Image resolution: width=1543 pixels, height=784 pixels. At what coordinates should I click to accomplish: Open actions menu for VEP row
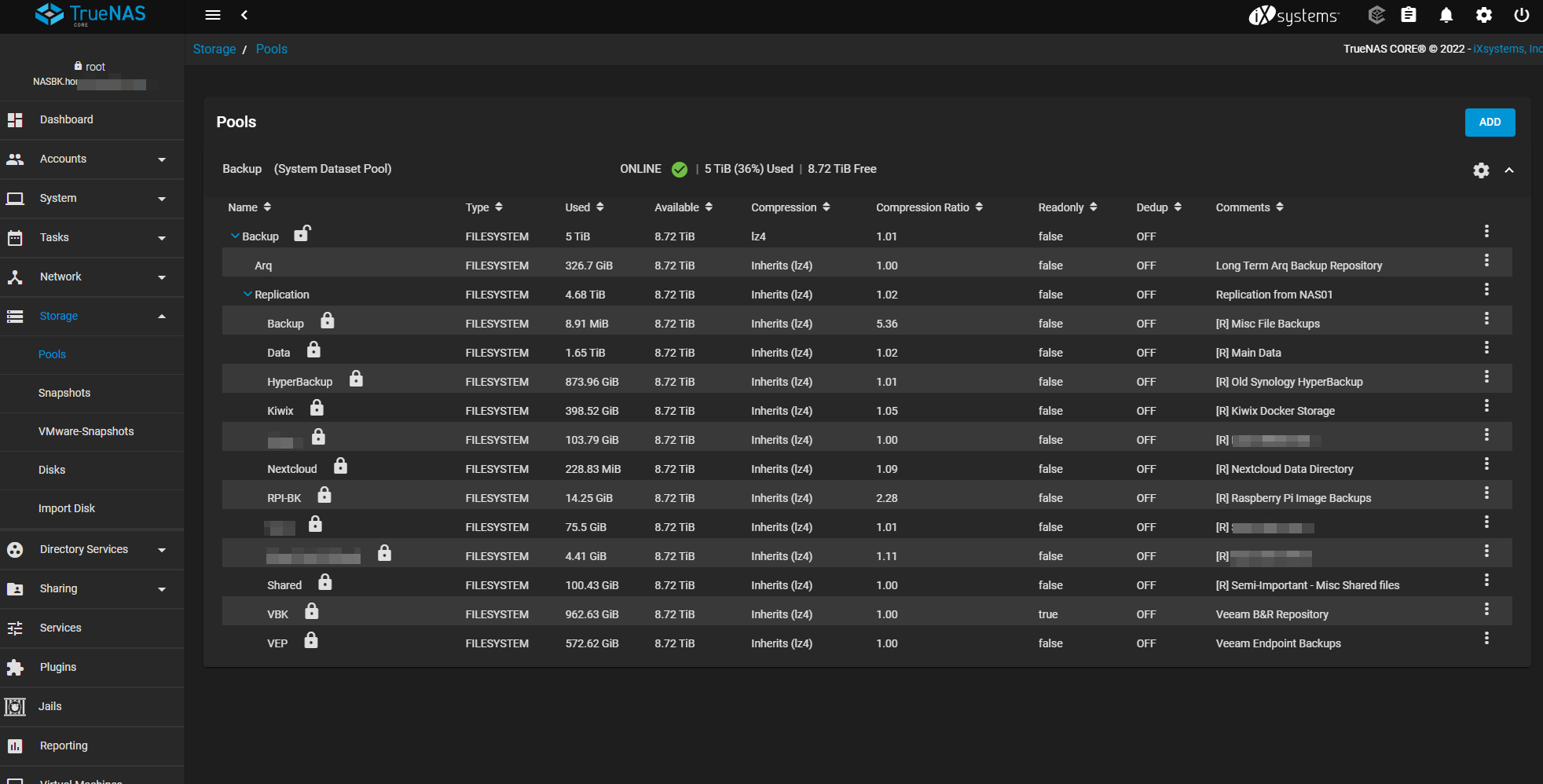(x=1486, y=638)
